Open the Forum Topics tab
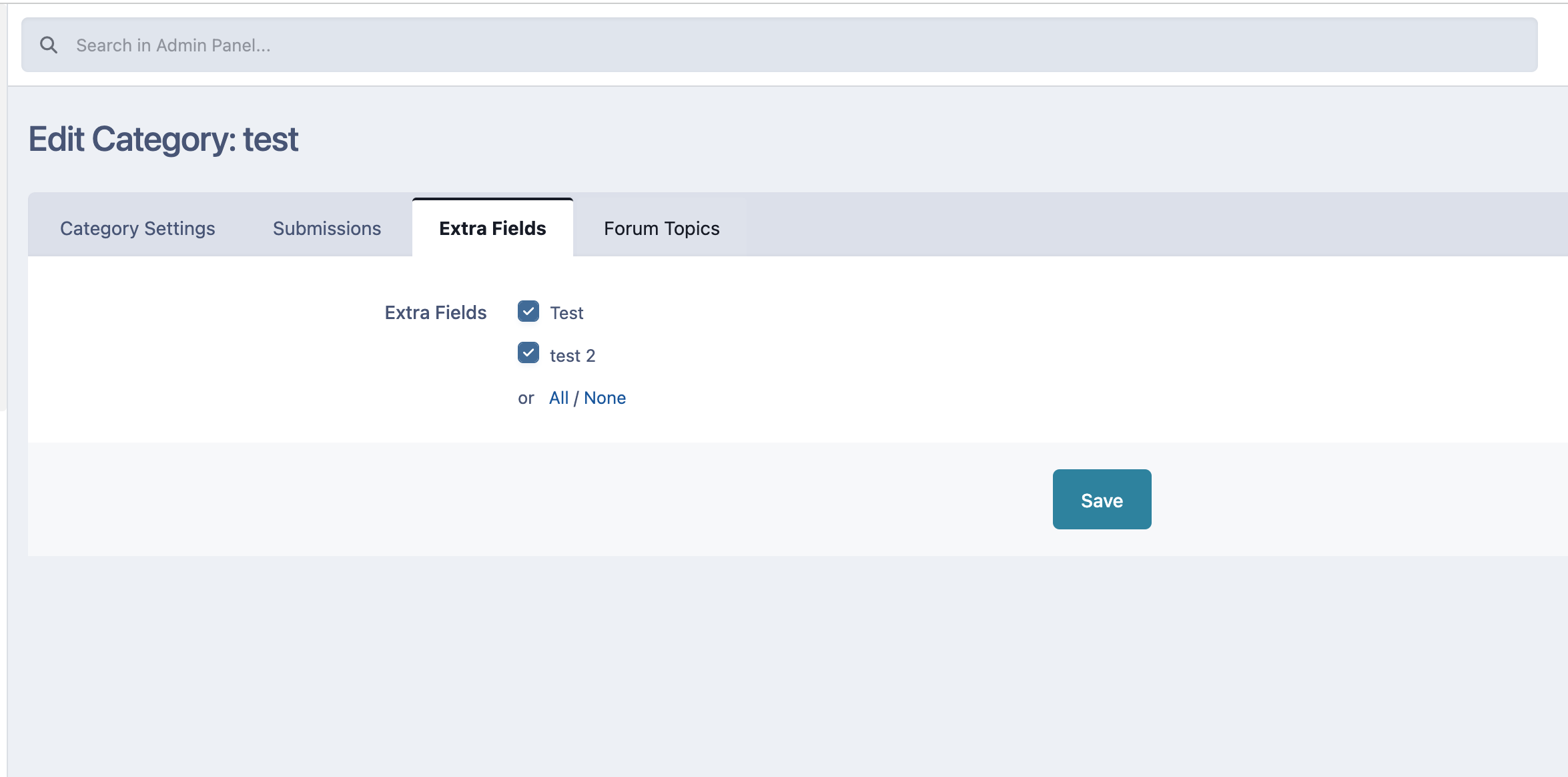This screenshot has height=777, width=1568. [661, 228]
